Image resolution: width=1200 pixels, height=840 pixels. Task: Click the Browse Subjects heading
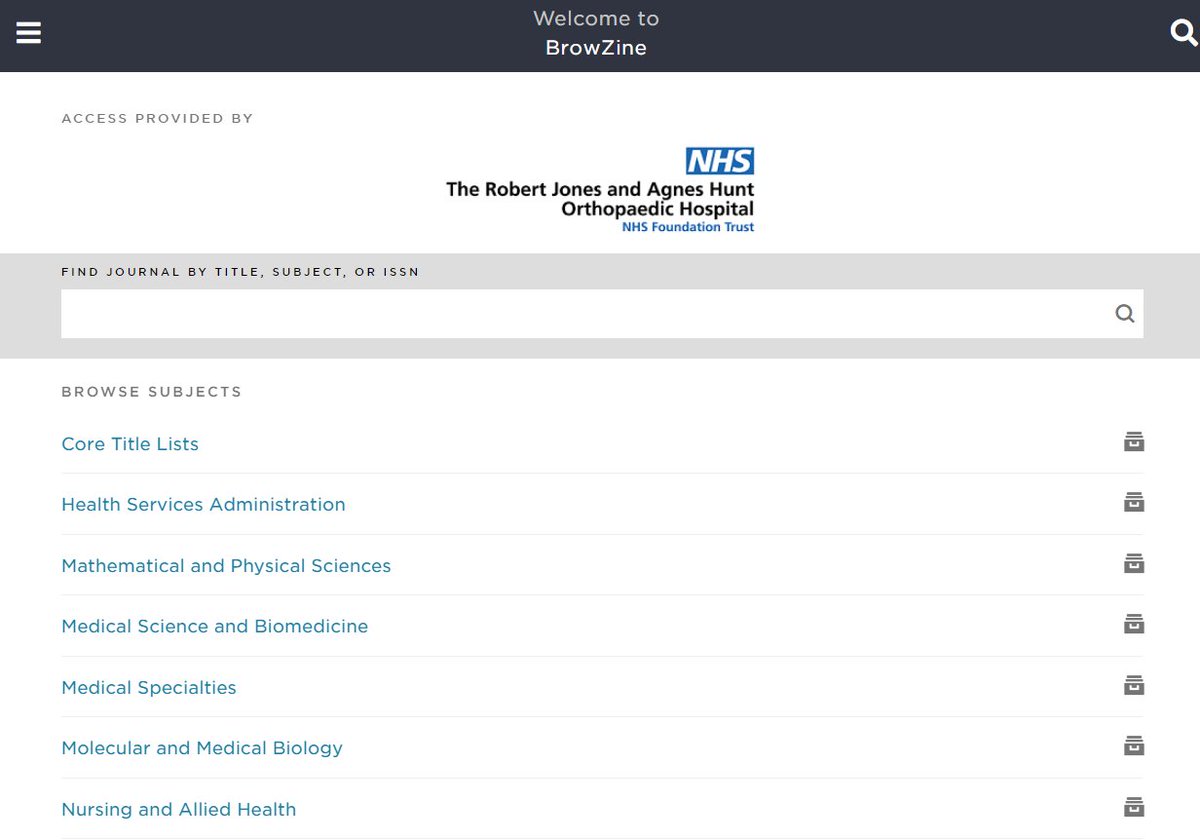pyautogui.click(x=152, y=392)
